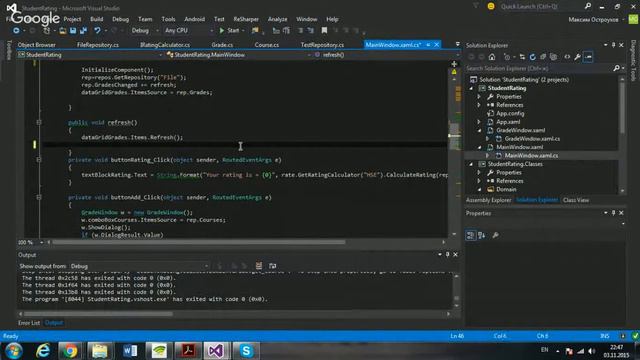The image size is (640, 360).
Task: Open the Diagnostic Tools side tab
Action: 633,60
